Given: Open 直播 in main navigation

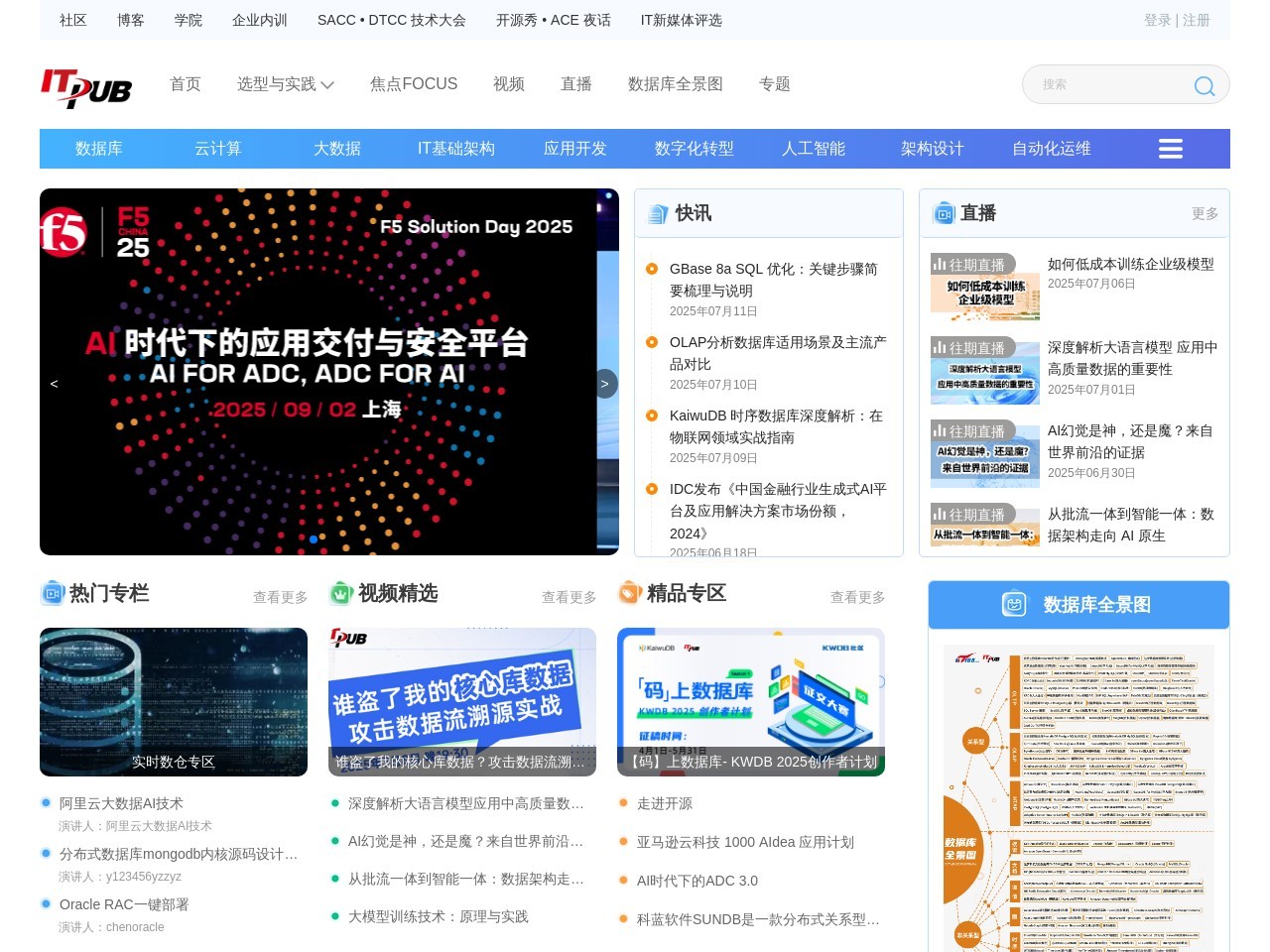Looking at the screenshot, I should [x=576, y=84].
